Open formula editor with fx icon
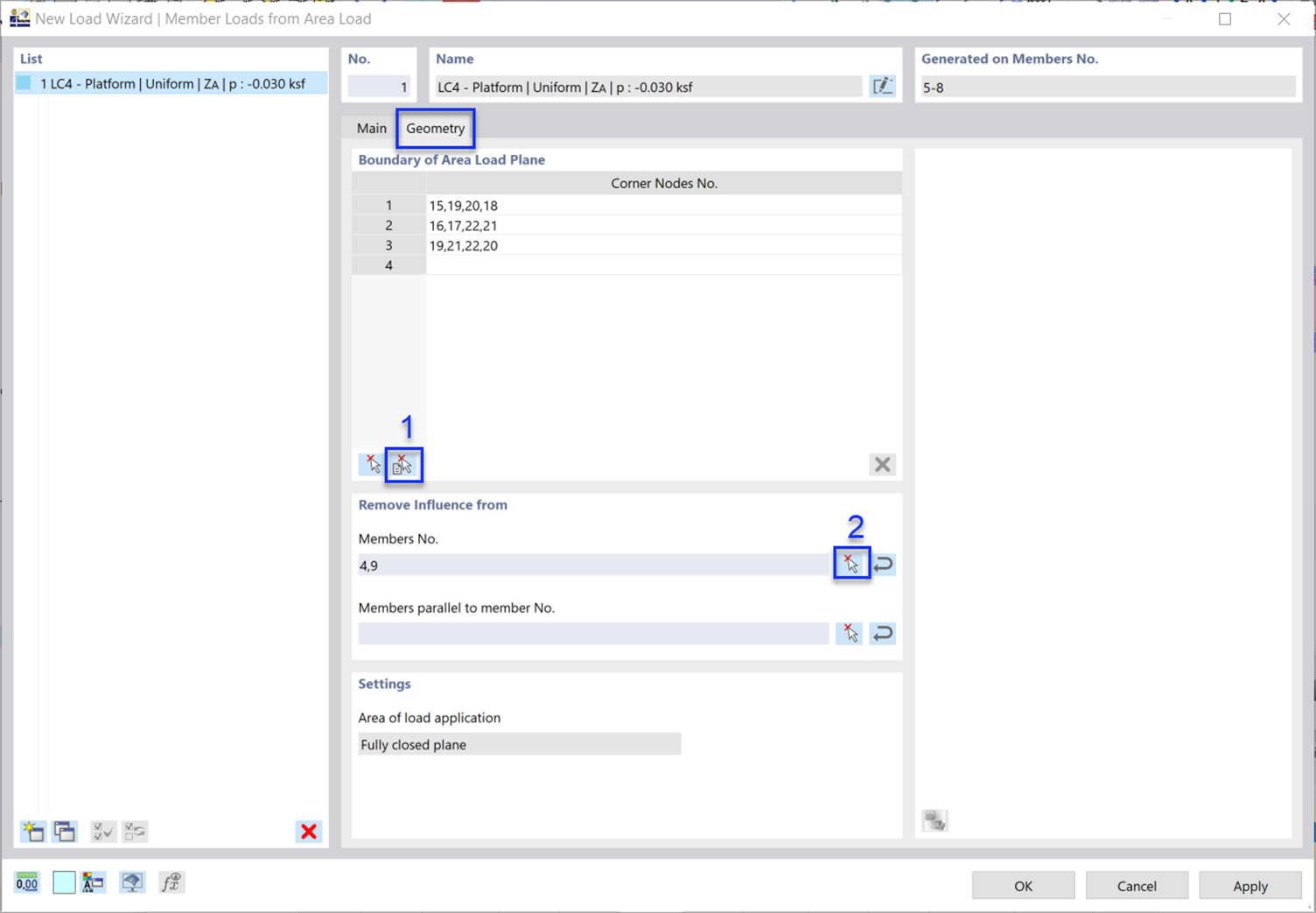1316x913 pixels. click(x=171, y=882)
